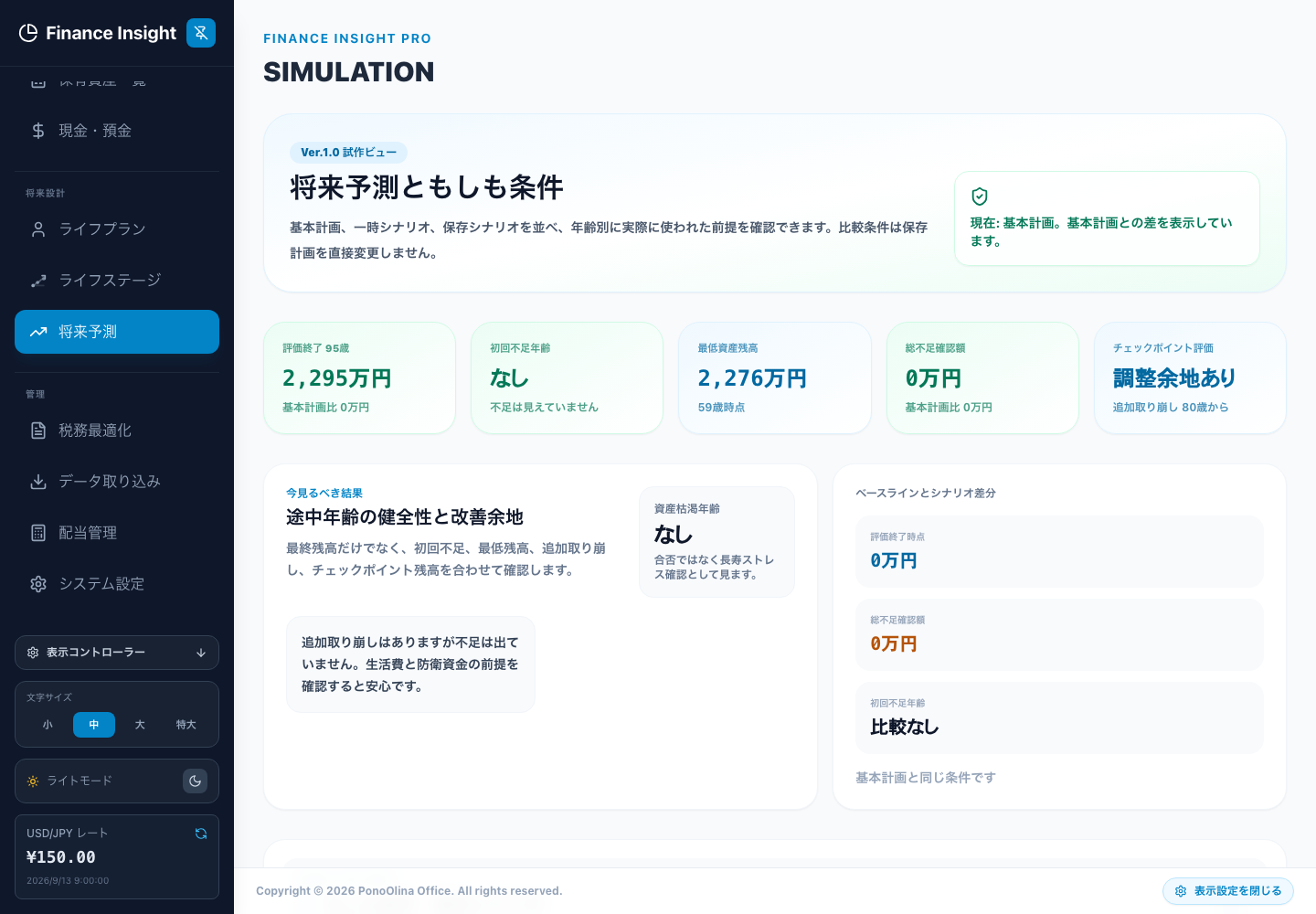Pick the 特大 font size
Image resolution: width=1316 pixels, height=914 pixels.
(x=186, y=725)
